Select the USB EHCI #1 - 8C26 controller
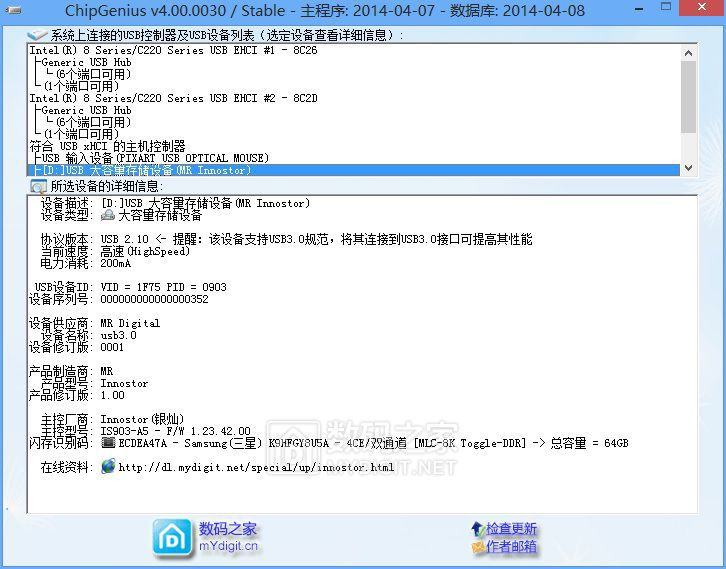This screenshot has width=726, height=569. (173, 50)
